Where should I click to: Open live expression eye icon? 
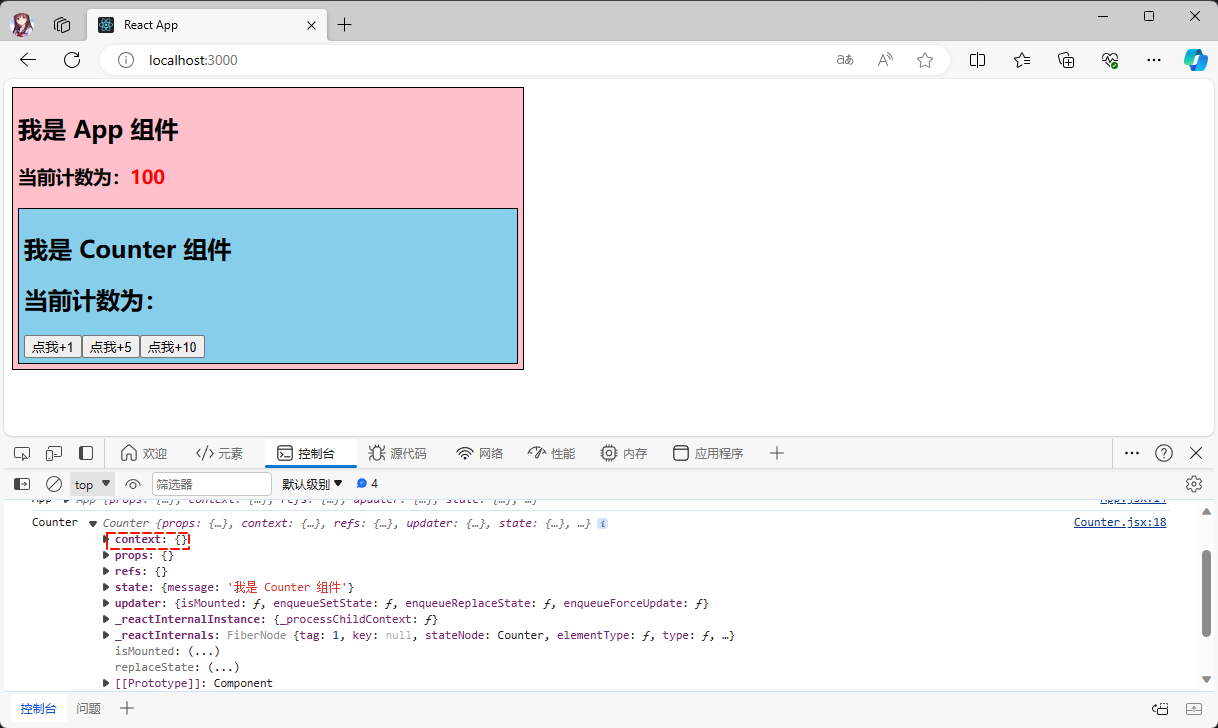point(133,484)
